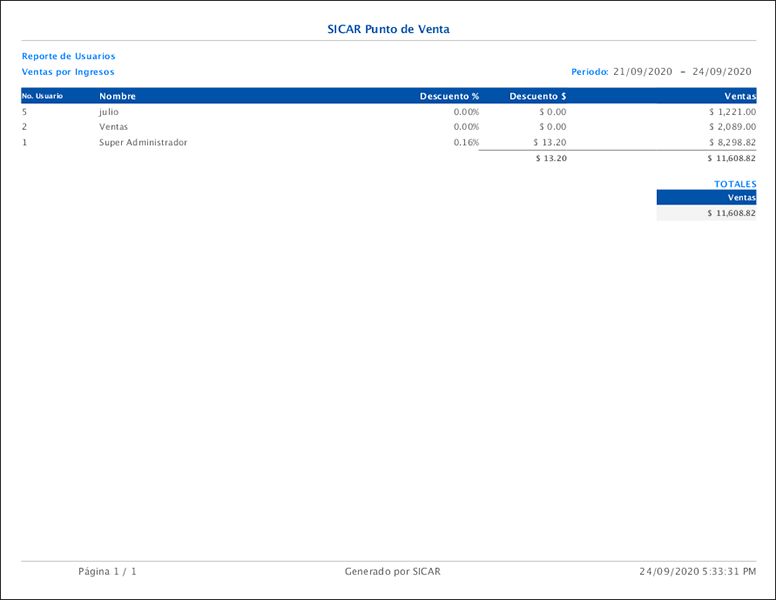This screenshot has width=776, height=600.
Task: Click the Descuento % column header
Action: 449,96
